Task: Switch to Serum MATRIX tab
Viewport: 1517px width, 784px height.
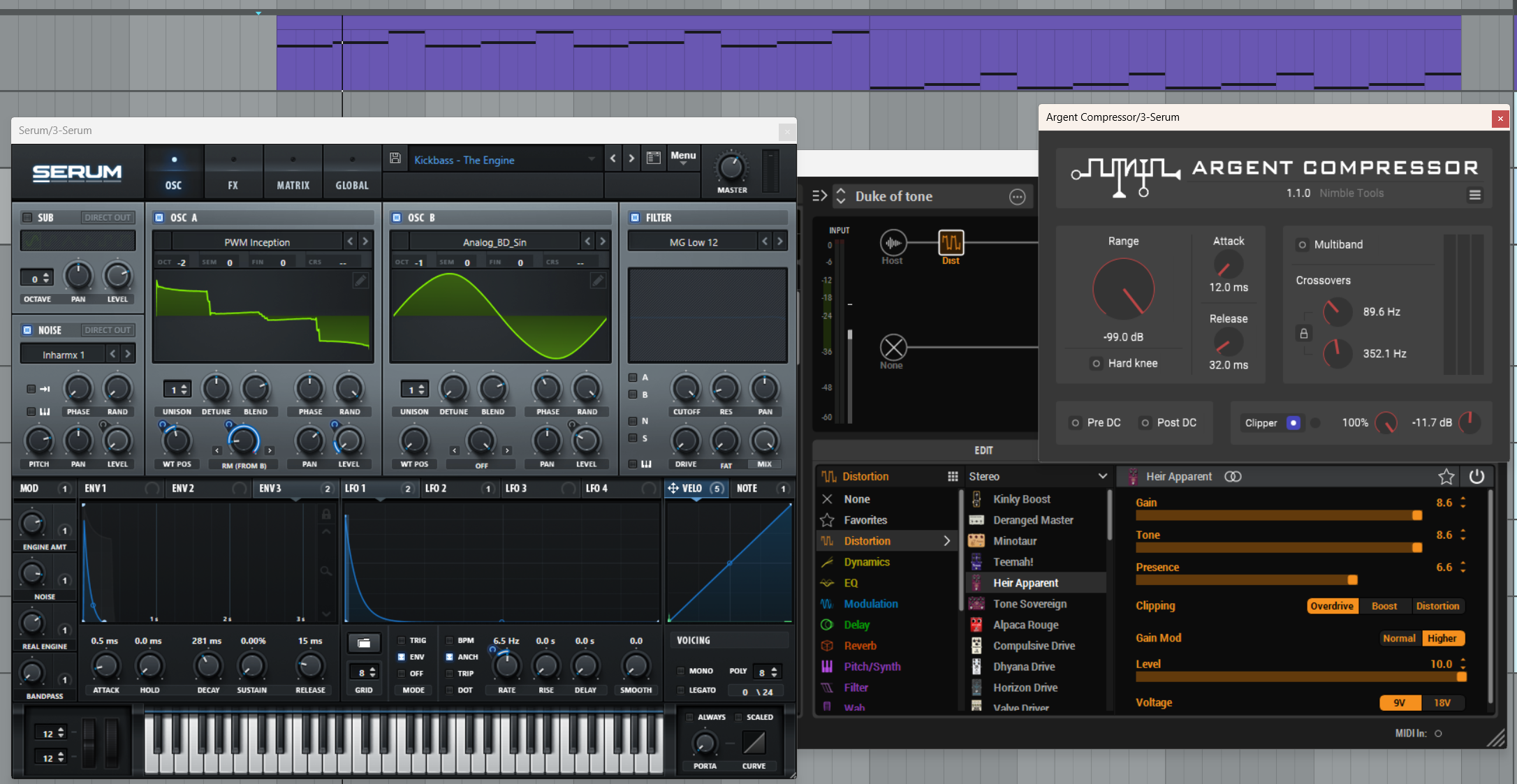Action: click(293, 172)
